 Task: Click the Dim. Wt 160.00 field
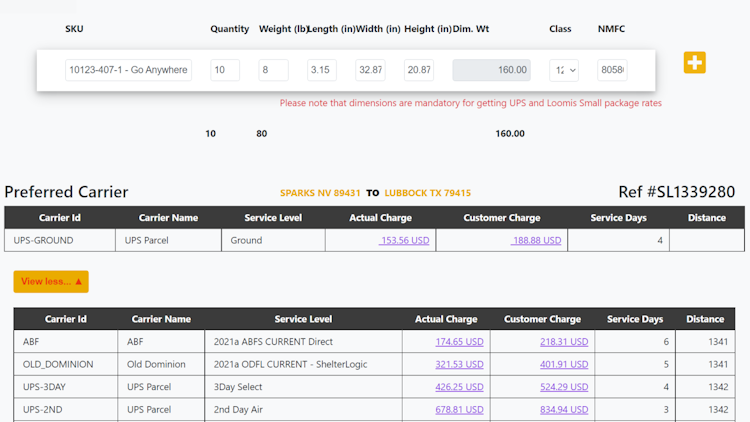pos(492,70)
